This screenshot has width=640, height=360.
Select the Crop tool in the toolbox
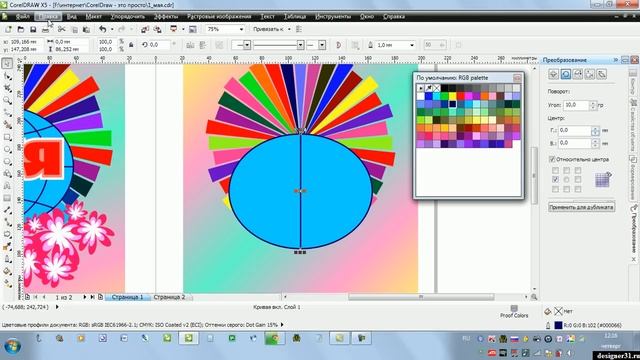coord(7,88)
